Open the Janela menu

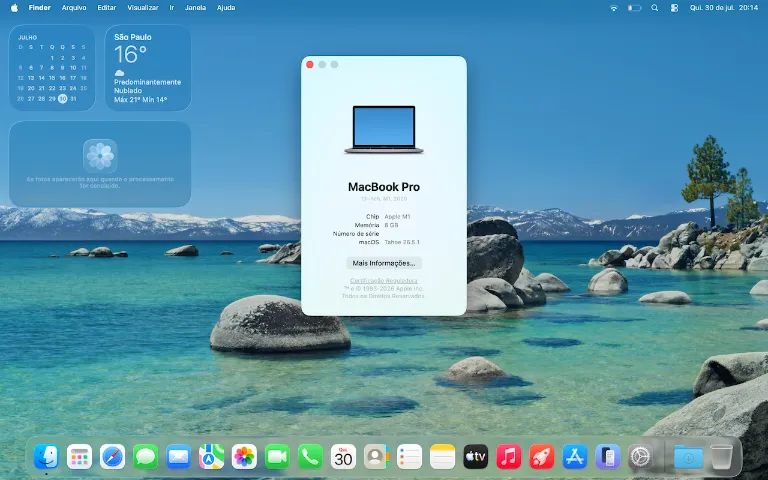pos(195,8)
